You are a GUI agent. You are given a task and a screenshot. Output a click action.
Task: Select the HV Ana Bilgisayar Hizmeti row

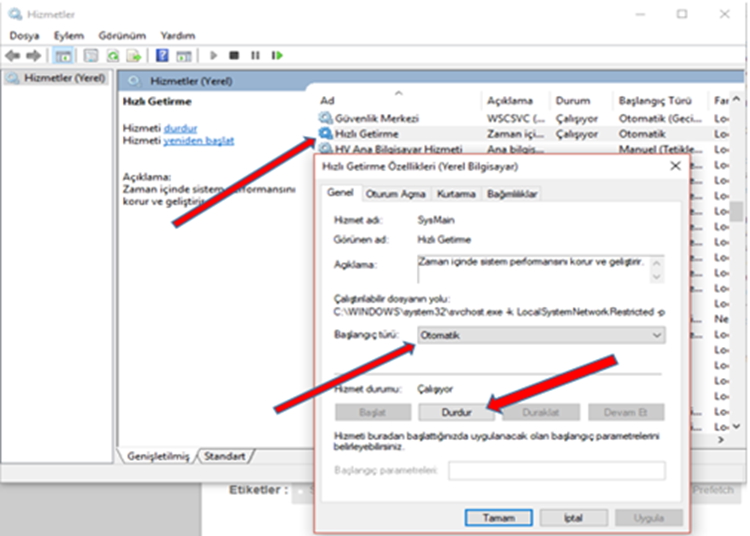[523, 149]
